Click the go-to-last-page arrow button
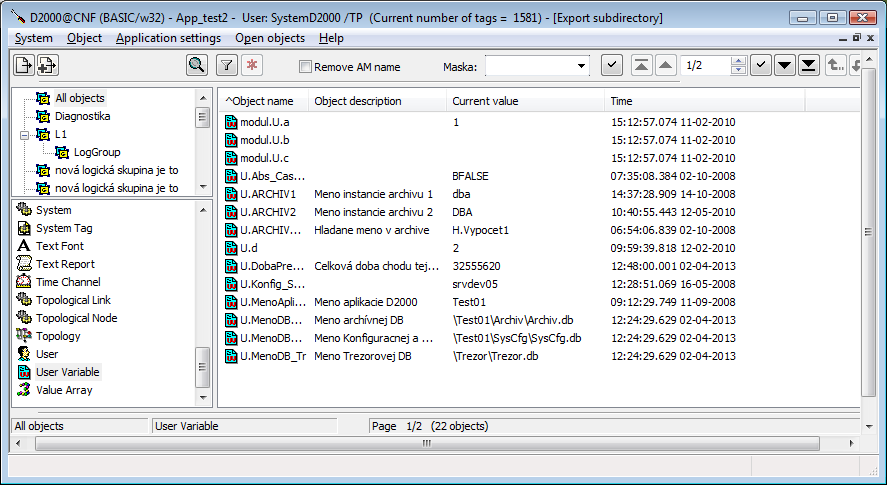 810,65
